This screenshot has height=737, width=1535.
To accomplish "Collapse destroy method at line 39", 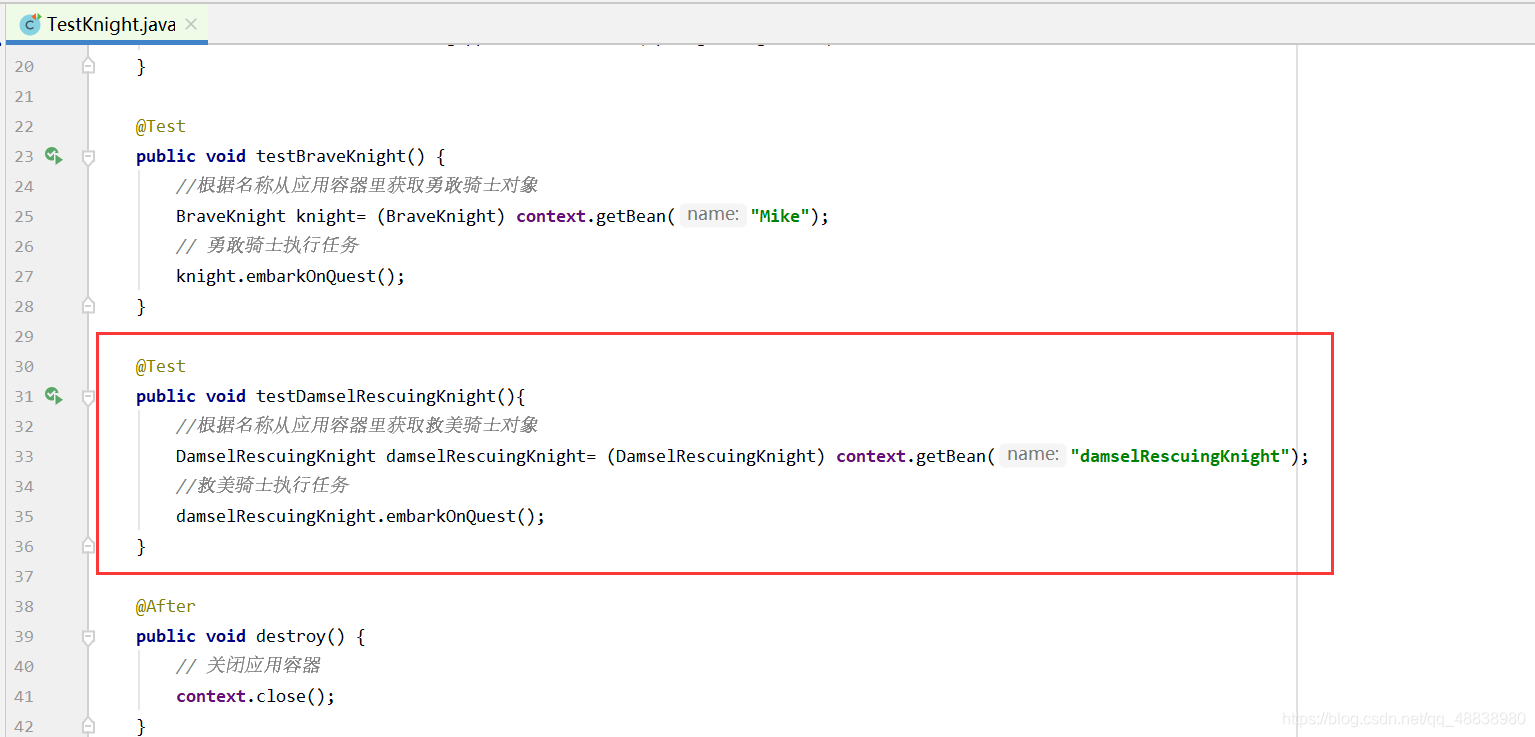I will pyautogui.click(x=88, y=637).
